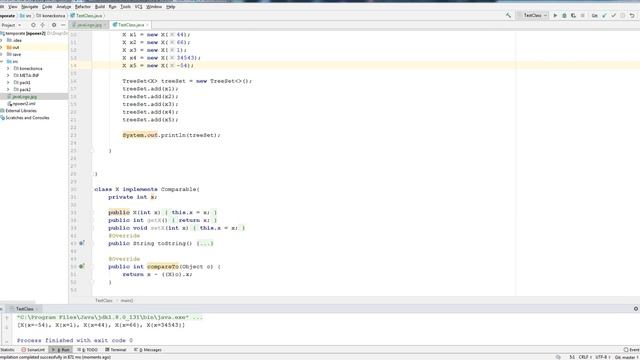Expand the .idea folder
Image resolution: width=640 pixels, height=360 pixels.
(2, 40)
